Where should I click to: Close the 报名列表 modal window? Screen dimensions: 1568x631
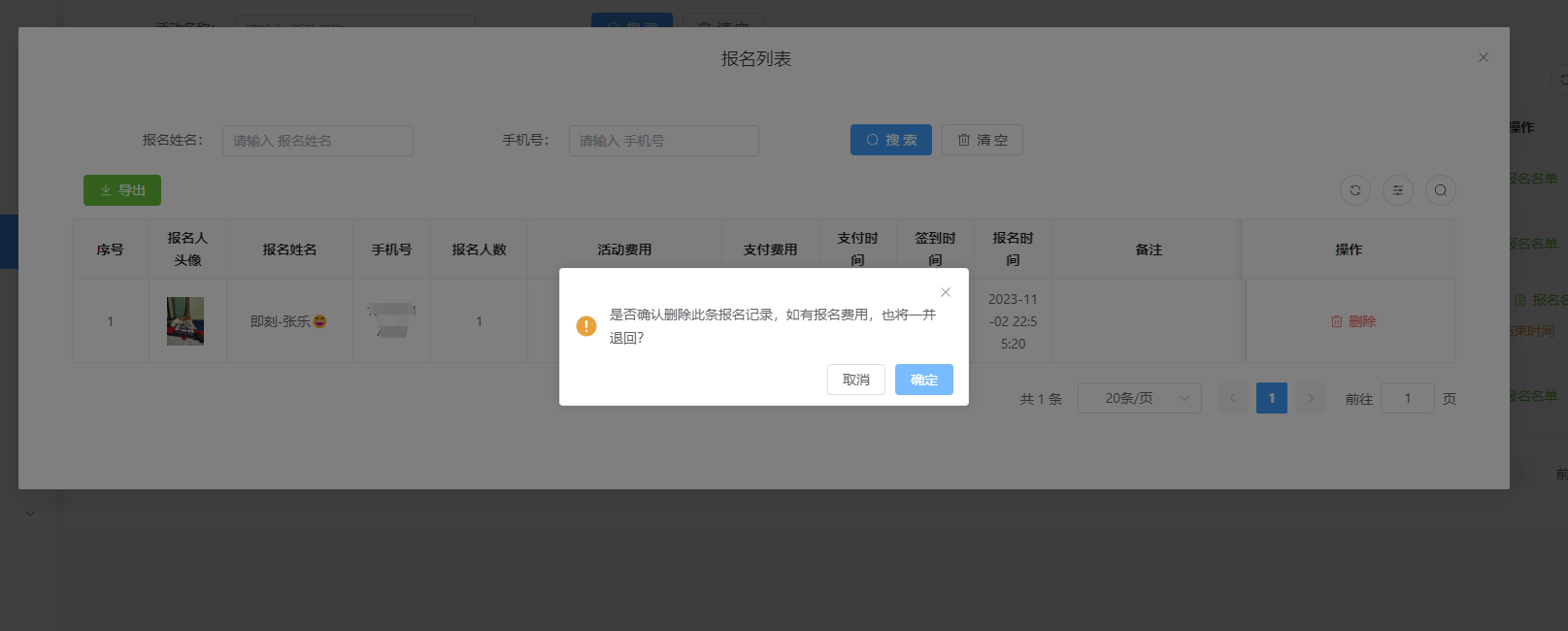(1483, 57)
